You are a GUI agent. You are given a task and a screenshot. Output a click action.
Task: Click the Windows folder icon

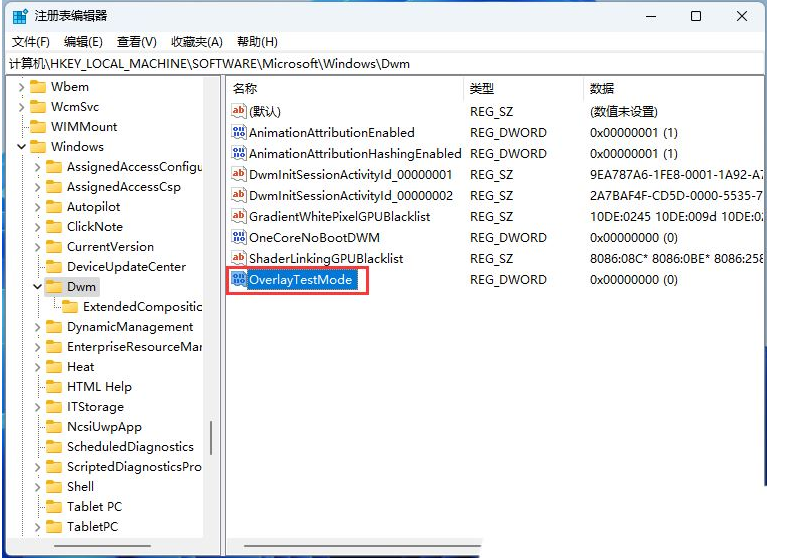tap(38, 147)
